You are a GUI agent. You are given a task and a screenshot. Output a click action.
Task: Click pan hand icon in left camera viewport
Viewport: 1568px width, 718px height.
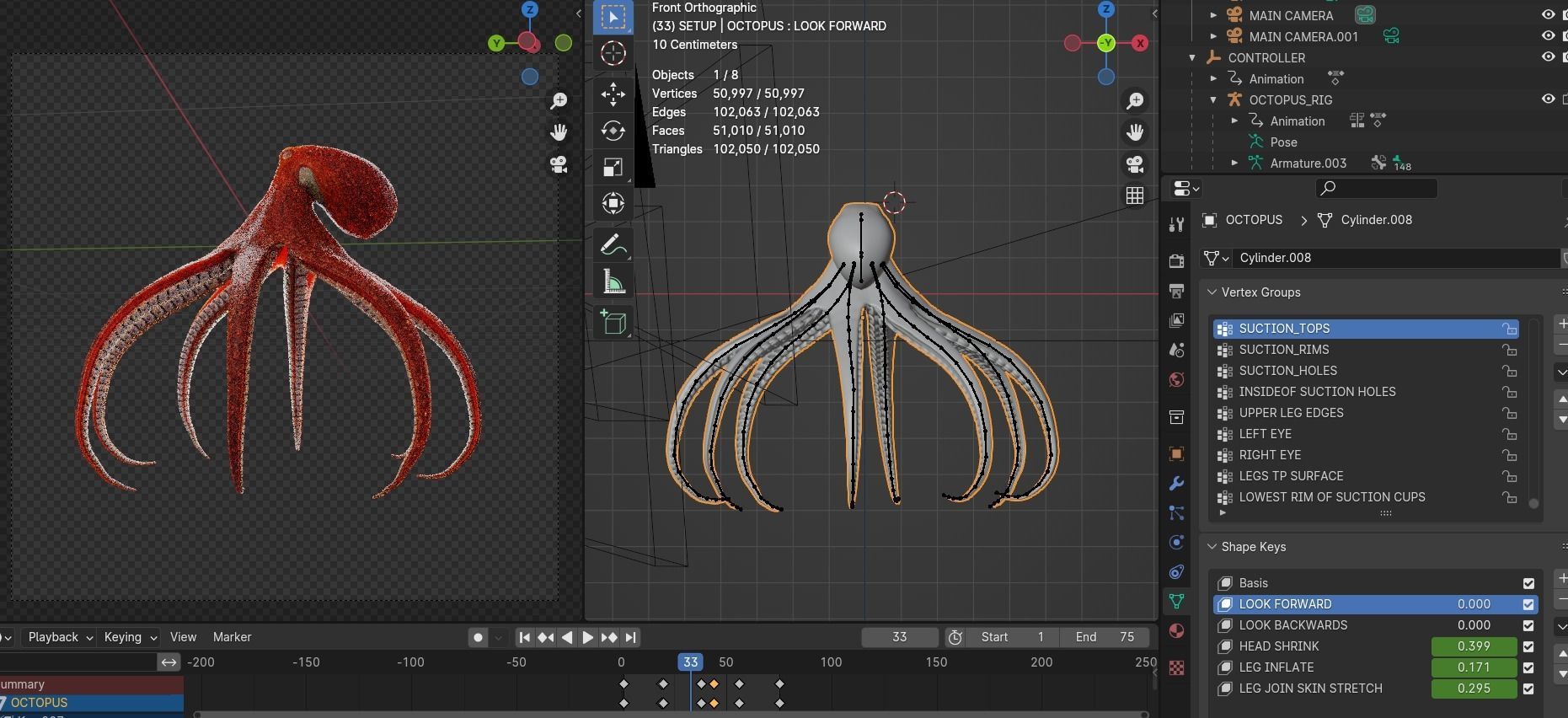tap(559, 132)
